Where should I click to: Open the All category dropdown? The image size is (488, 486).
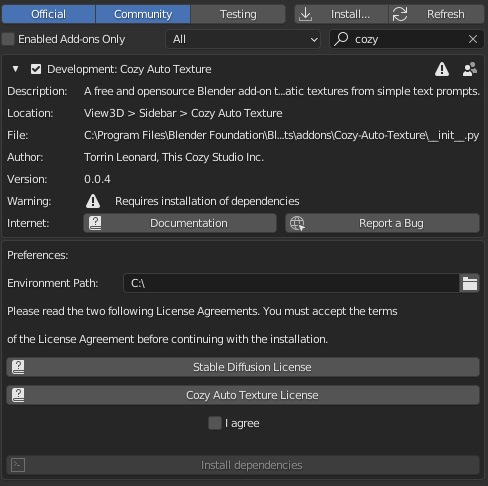click(243, 39)
